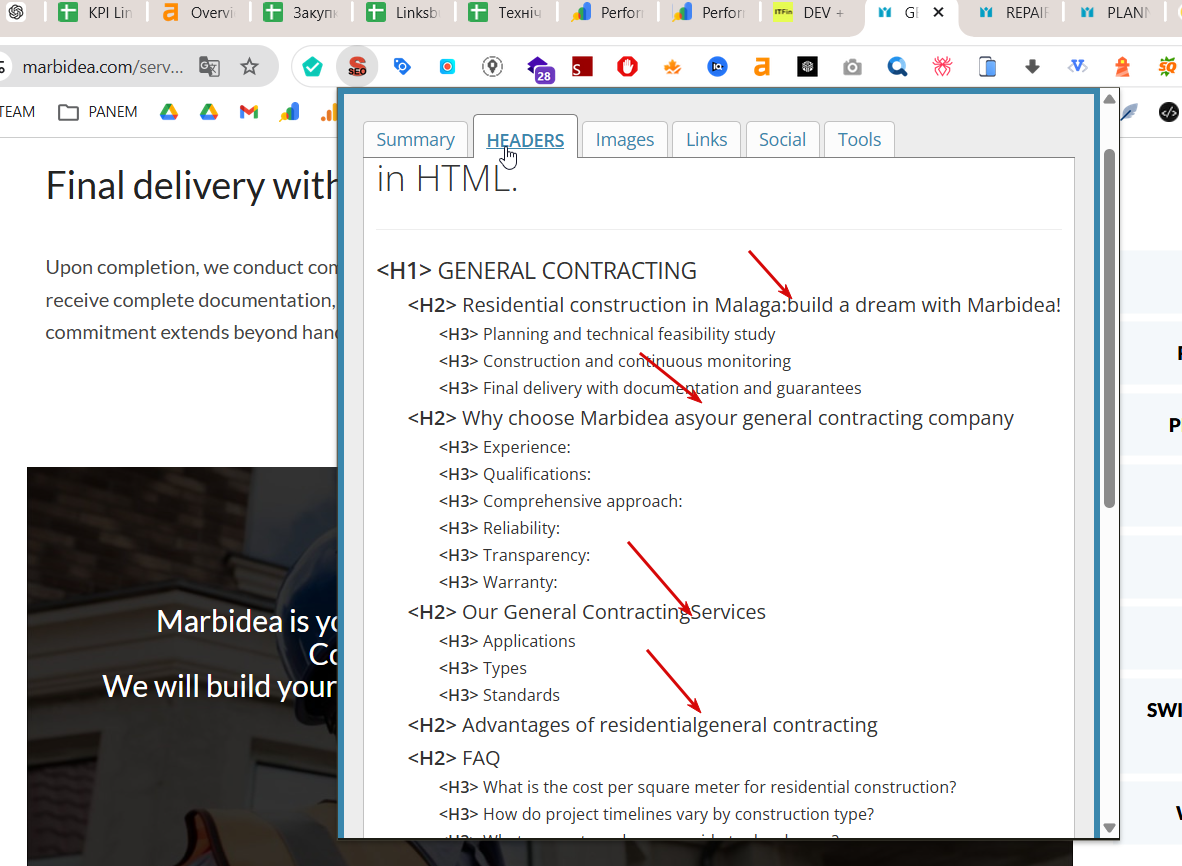Click the H3 Applications entry
Screen dimensions: 1182x866
(507, 641)
